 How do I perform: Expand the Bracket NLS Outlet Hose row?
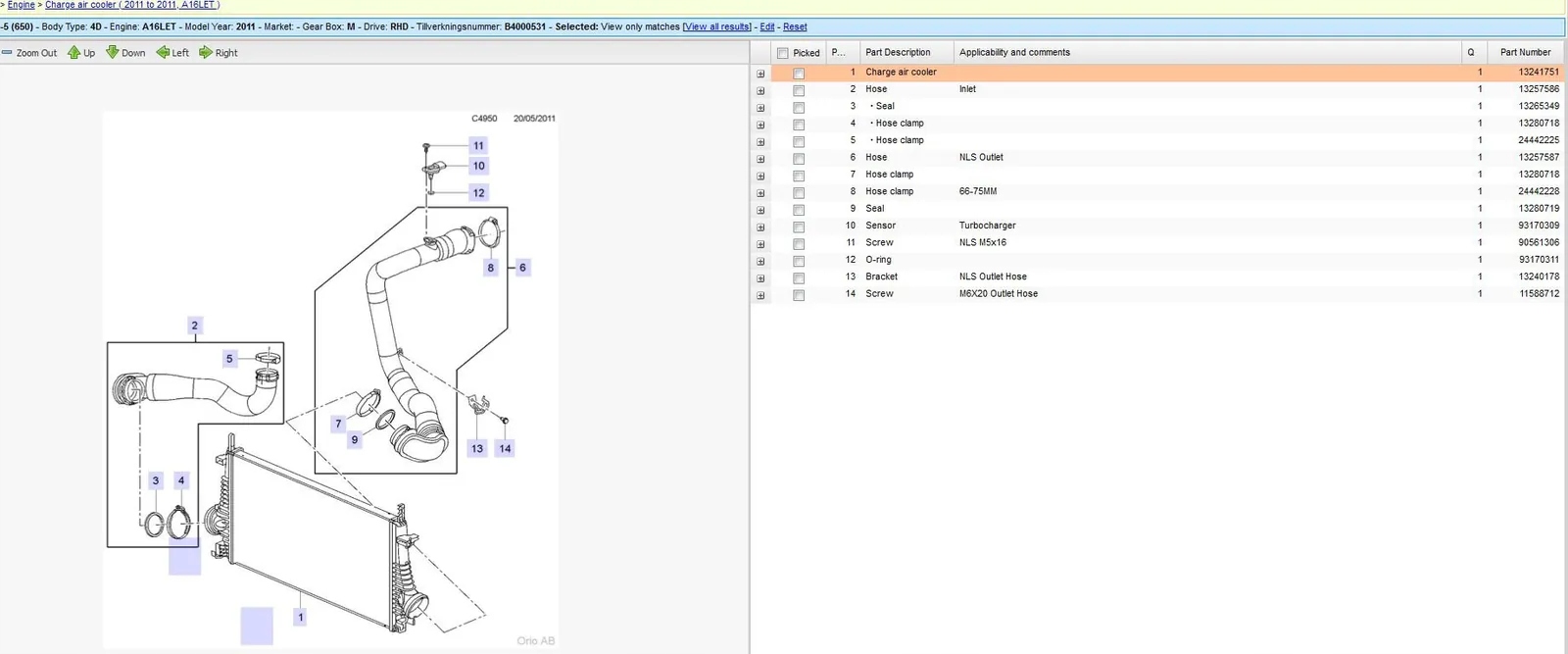760,278
